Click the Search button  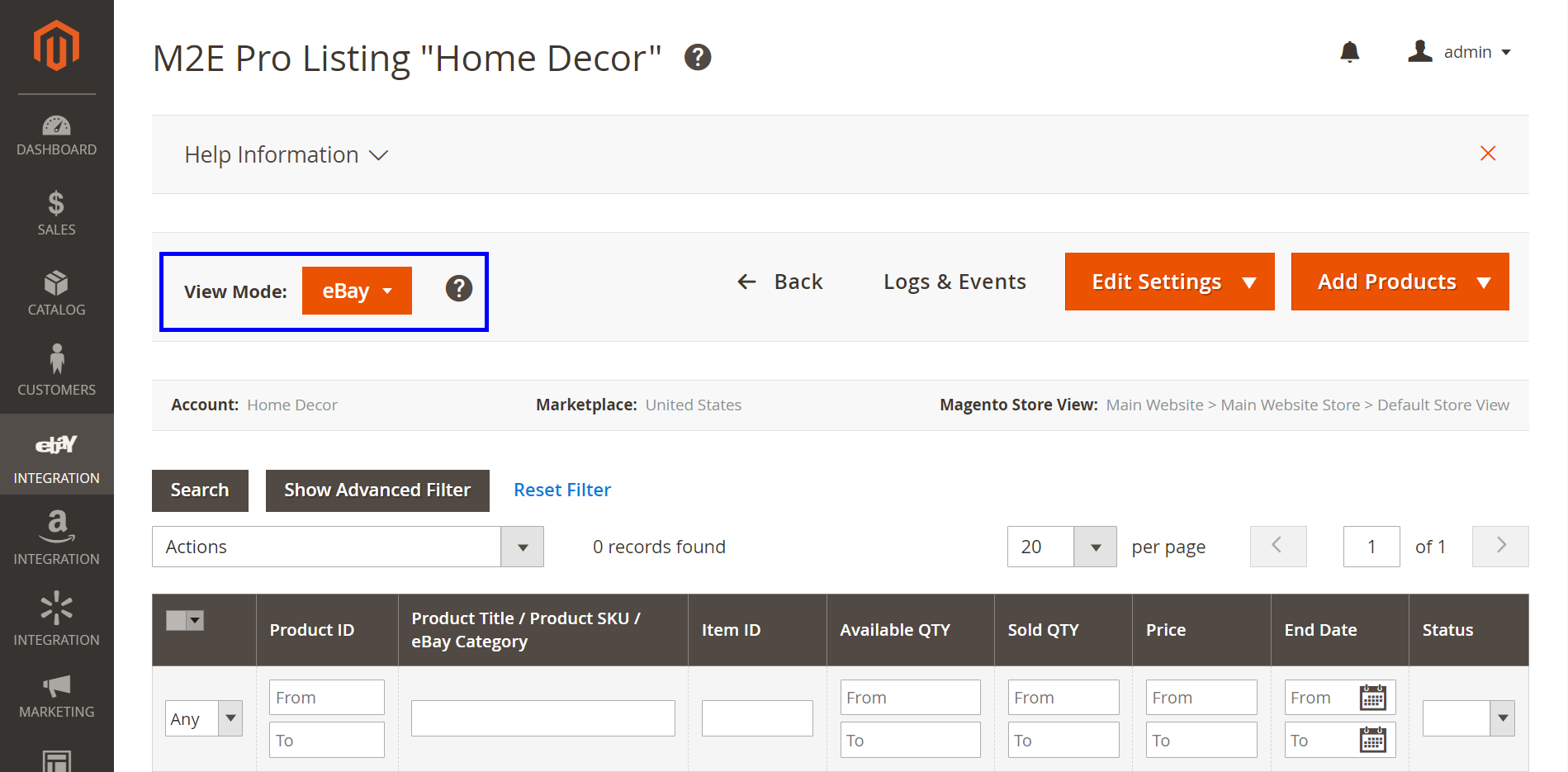click(x=200, y=490)
